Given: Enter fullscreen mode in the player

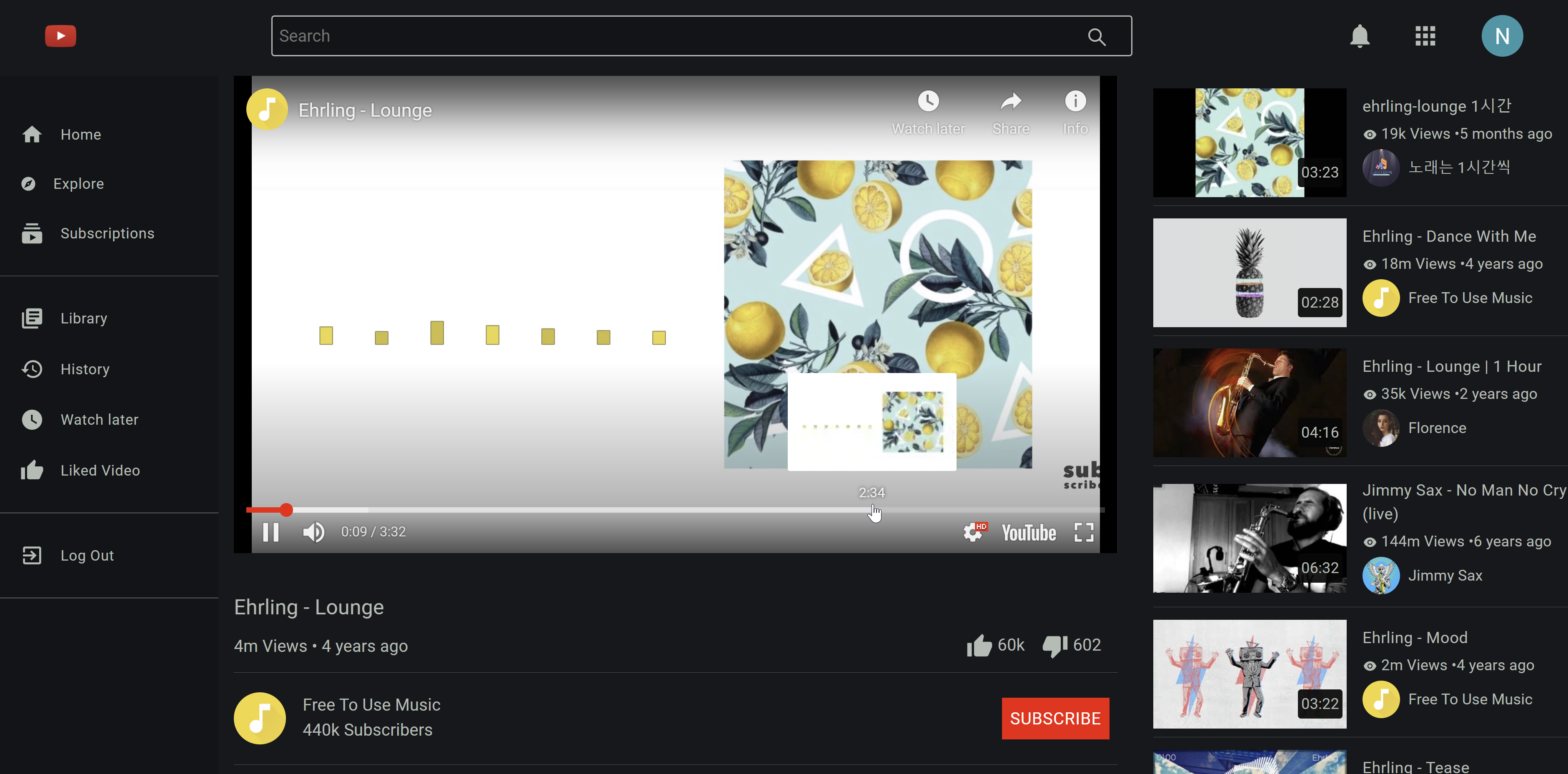Looking at the screenshot, I should coord(1084,532).
